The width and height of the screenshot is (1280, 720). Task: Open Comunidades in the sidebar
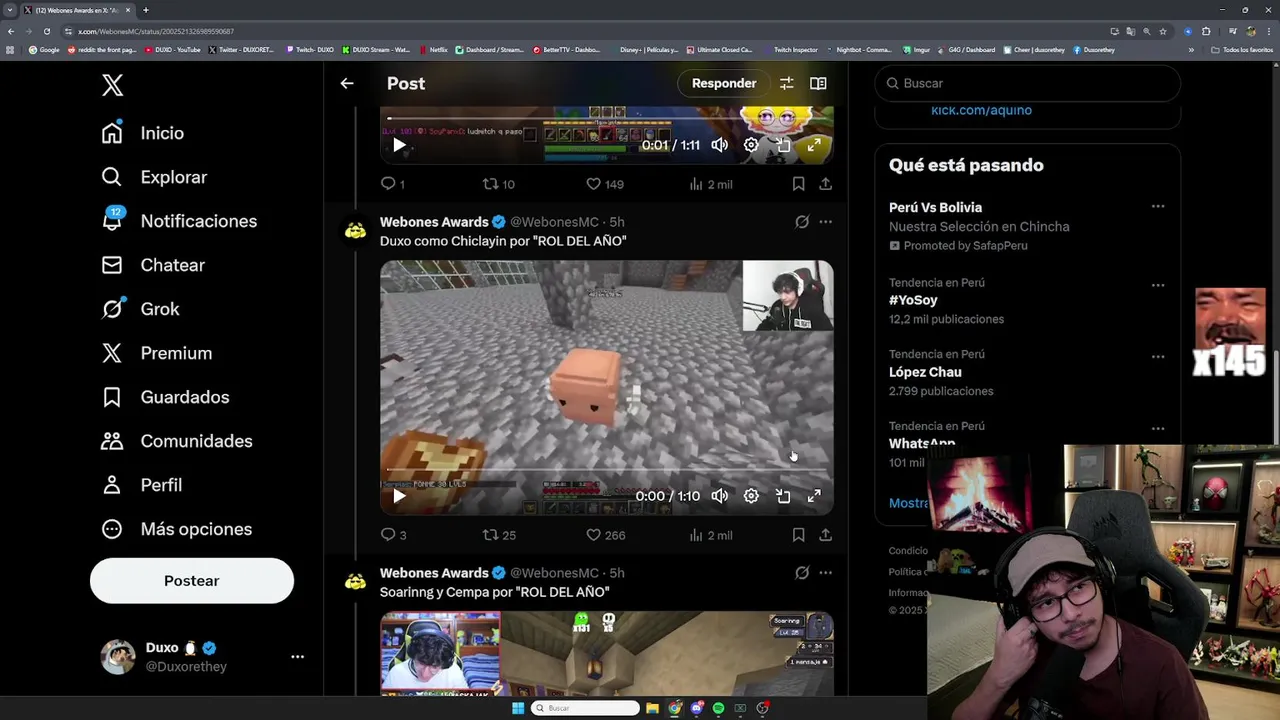click(177, 441)
